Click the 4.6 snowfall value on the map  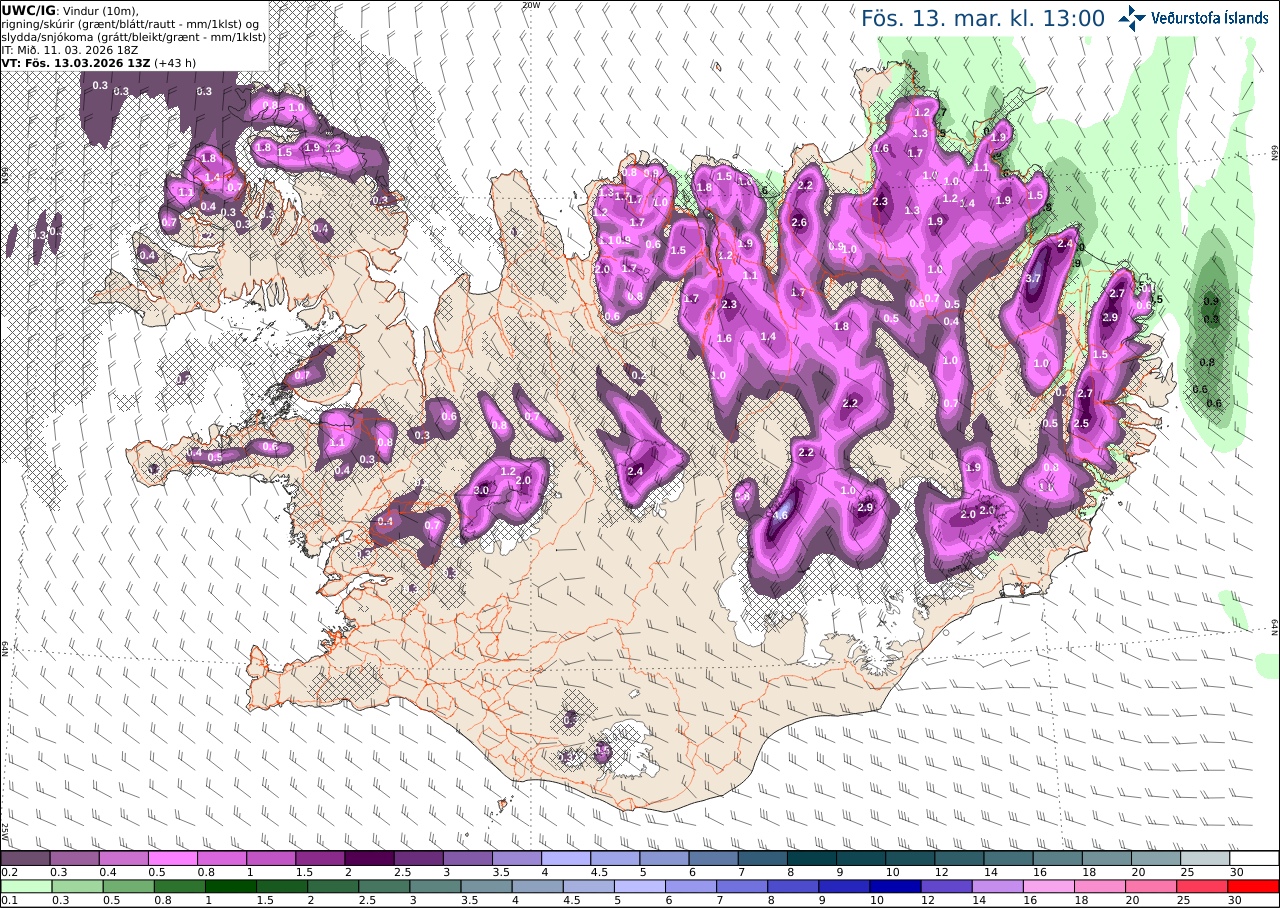pyautogui.click(x=781, y=514)
